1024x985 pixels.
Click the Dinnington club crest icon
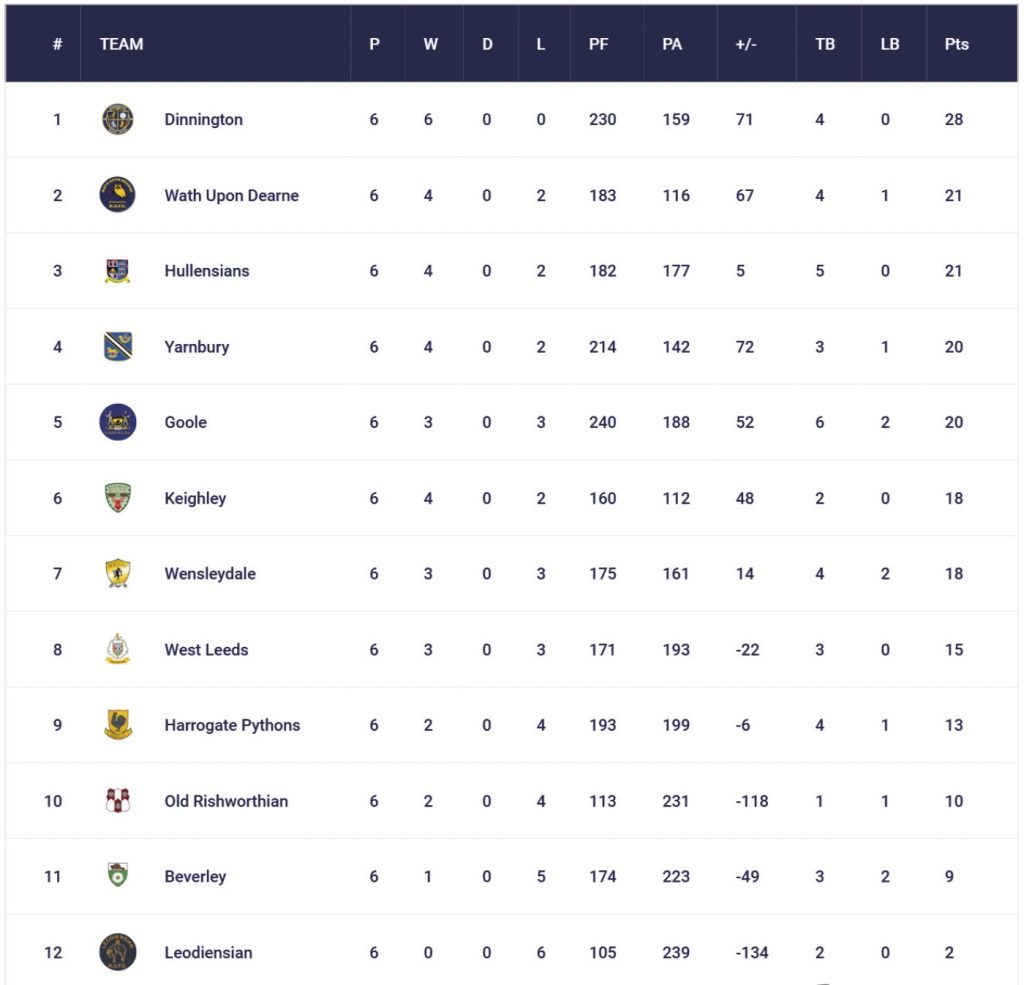click(x=118, y=119)
